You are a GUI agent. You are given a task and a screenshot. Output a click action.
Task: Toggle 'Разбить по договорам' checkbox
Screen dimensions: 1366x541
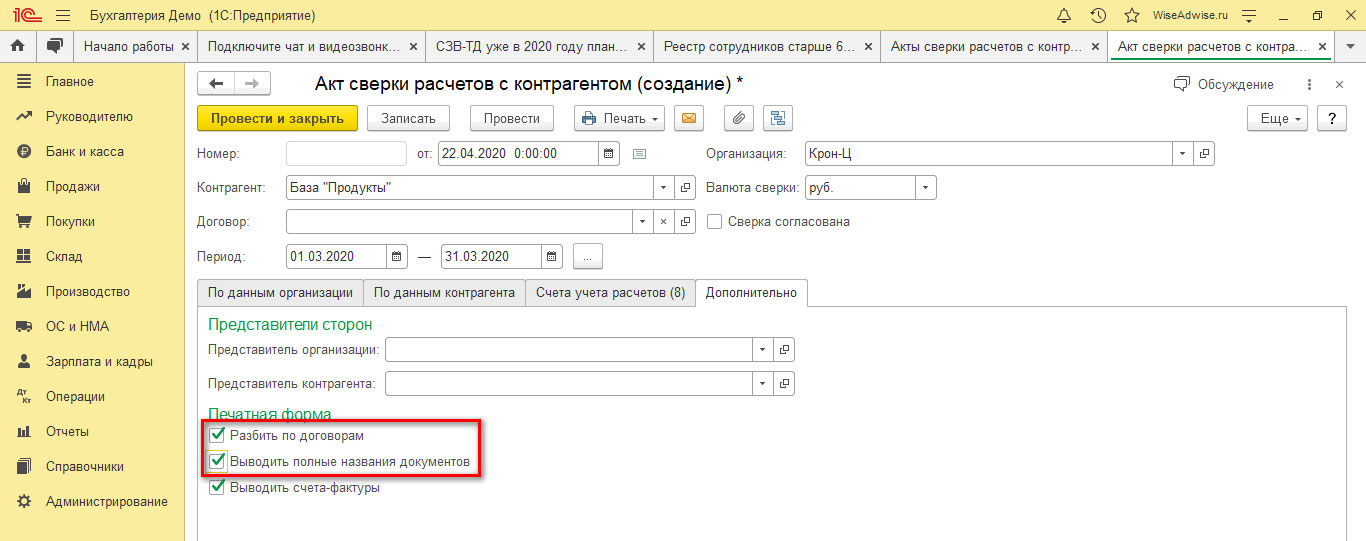tap(216, 436)
